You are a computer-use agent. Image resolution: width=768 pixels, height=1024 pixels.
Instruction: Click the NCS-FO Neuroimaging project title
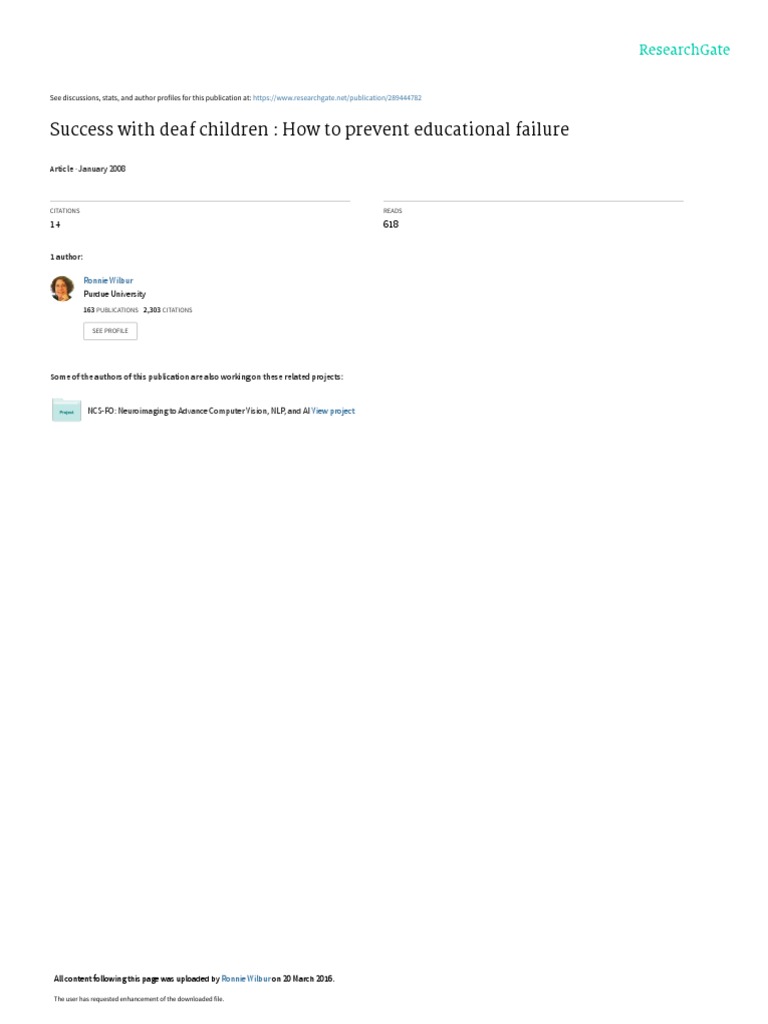199,411
